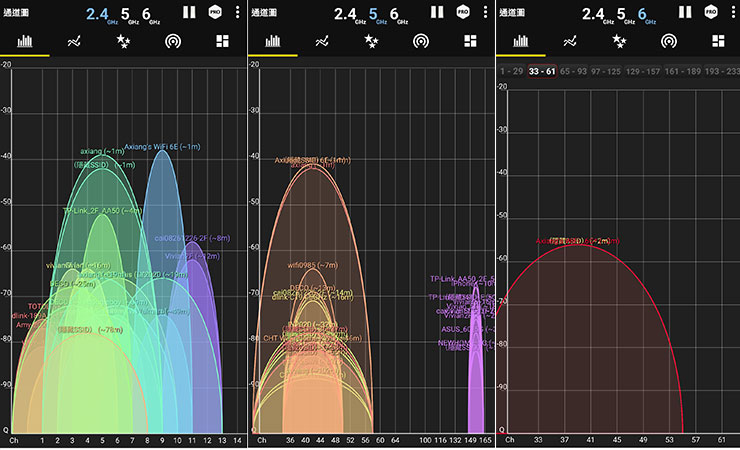This screenshot has height=450, width=740.
Task: Open overflow menu in middle panel
Action: pyautogui.click(x=485, y=12)
